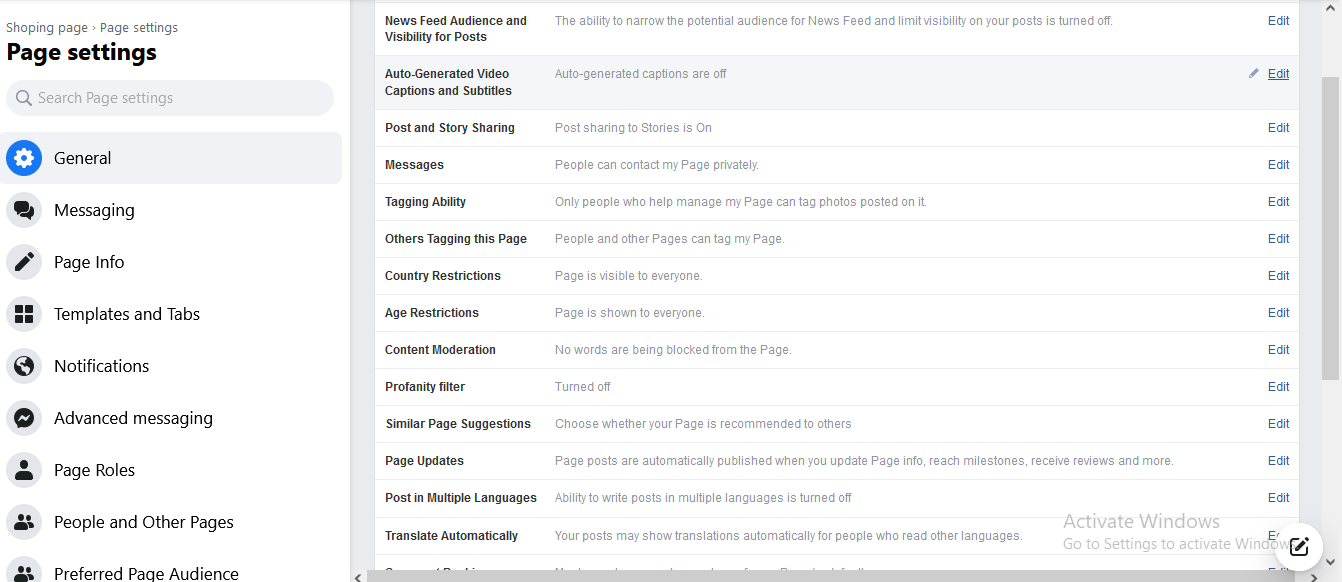Click the Search Page settings field

point(170,97)
